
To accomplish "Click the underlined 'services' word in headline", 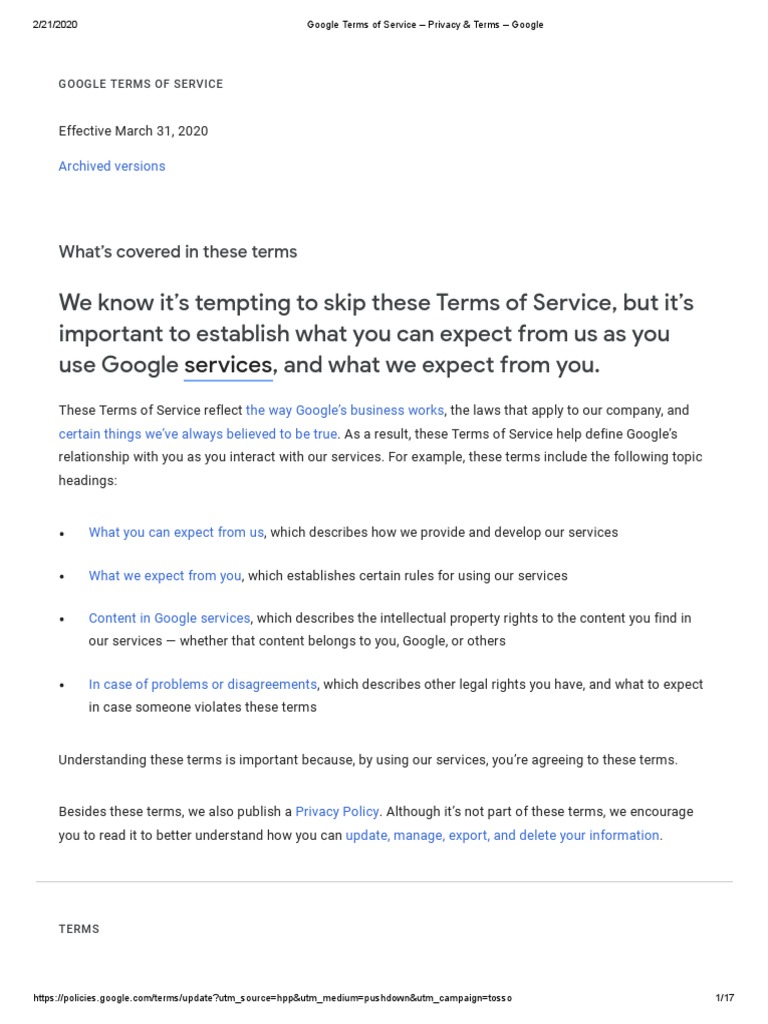I will [x=228, y=365].
